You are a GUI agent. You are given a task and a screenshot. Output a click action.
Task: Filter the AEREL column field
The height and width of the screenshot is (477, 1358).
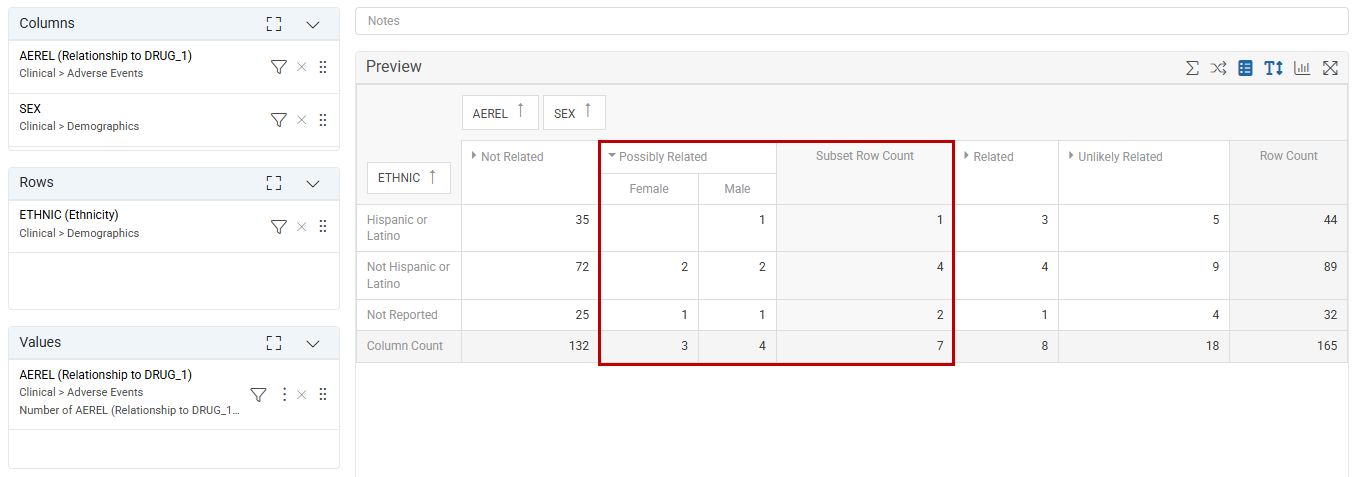(279, 67)
